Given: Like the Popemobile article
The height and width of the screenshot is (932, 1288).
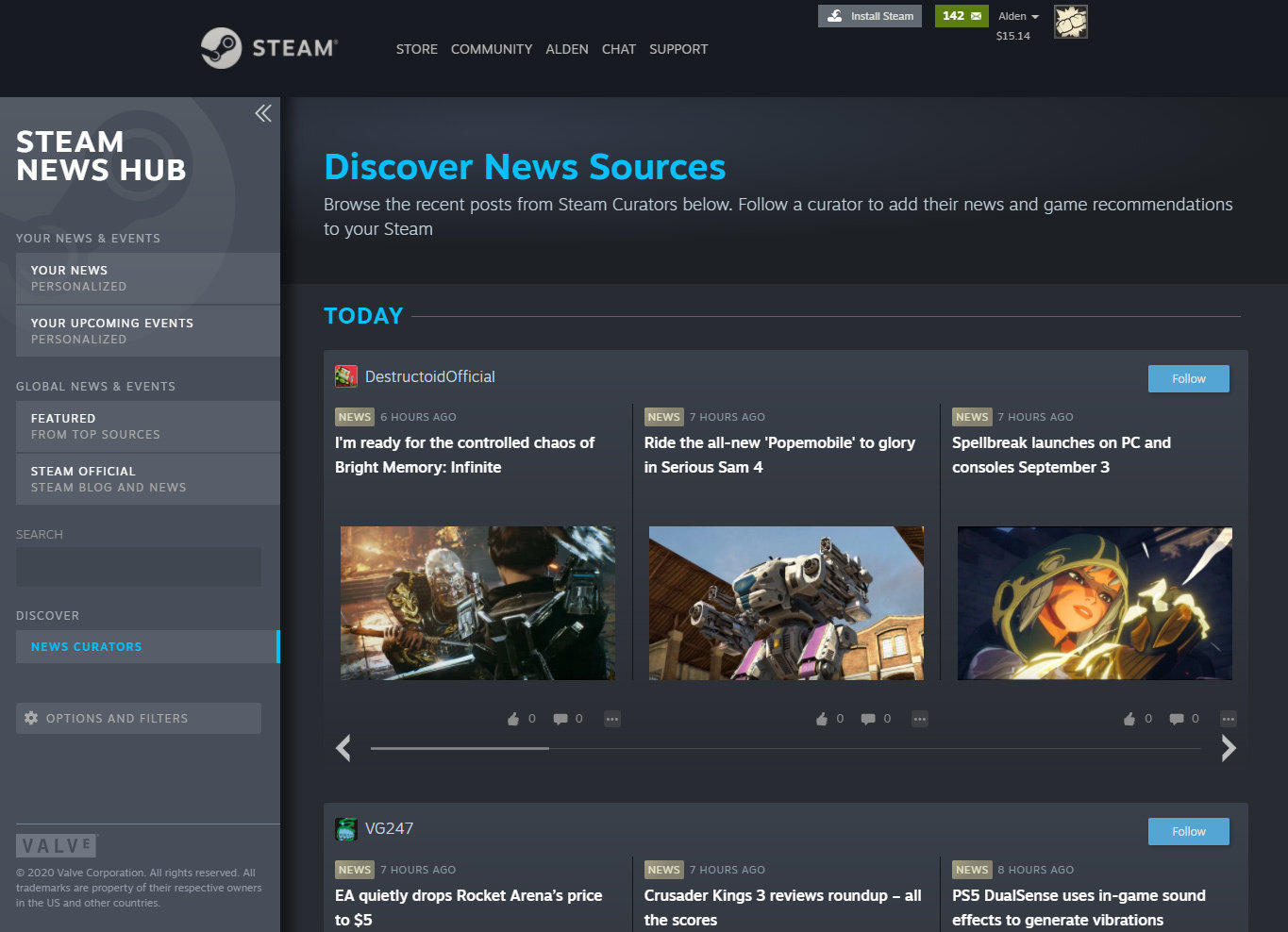Looking at the screenshot, I should click(x=822, y=718).
